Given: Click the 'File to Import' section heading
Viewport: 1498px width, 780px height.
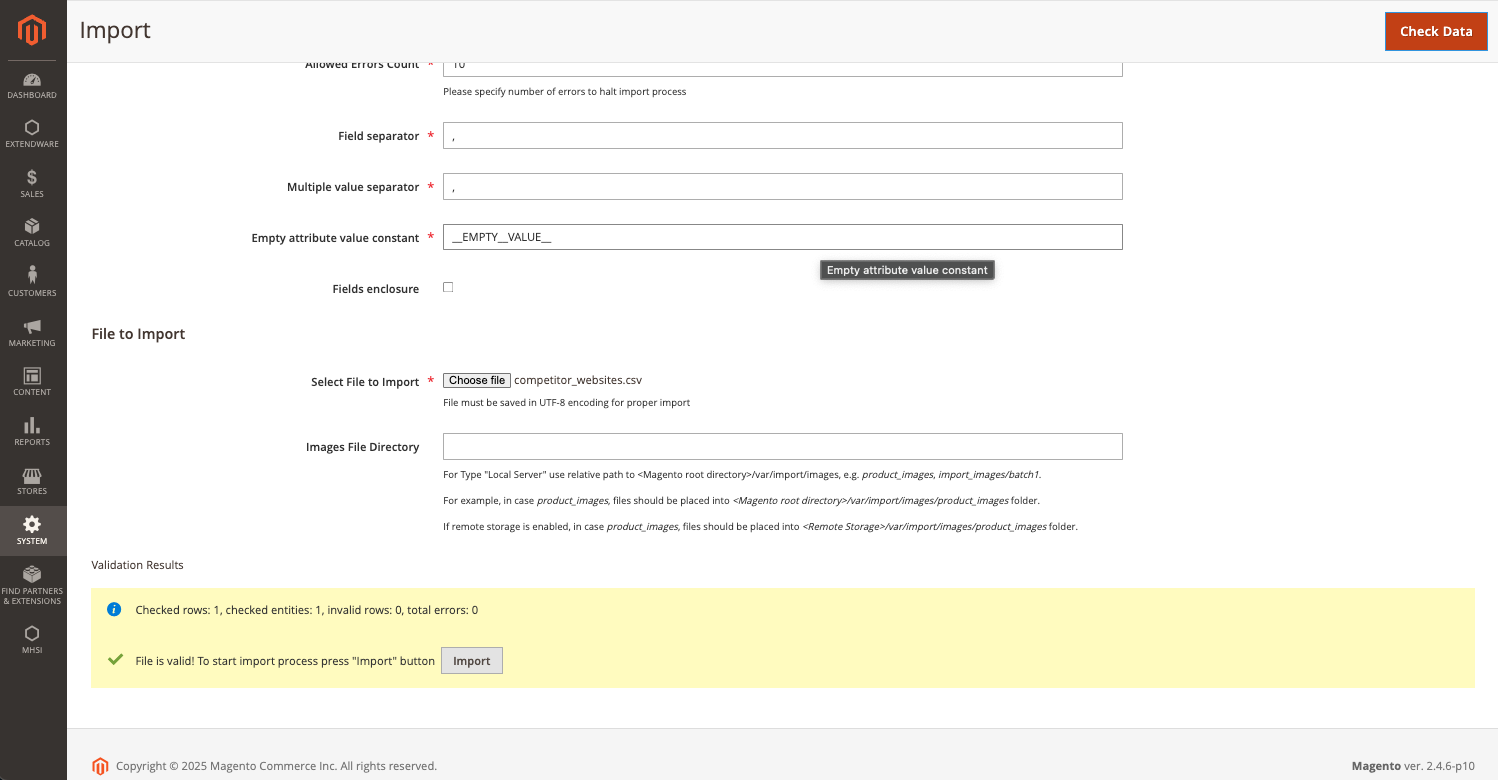Looking at the screenshot, I should (138, 334).
